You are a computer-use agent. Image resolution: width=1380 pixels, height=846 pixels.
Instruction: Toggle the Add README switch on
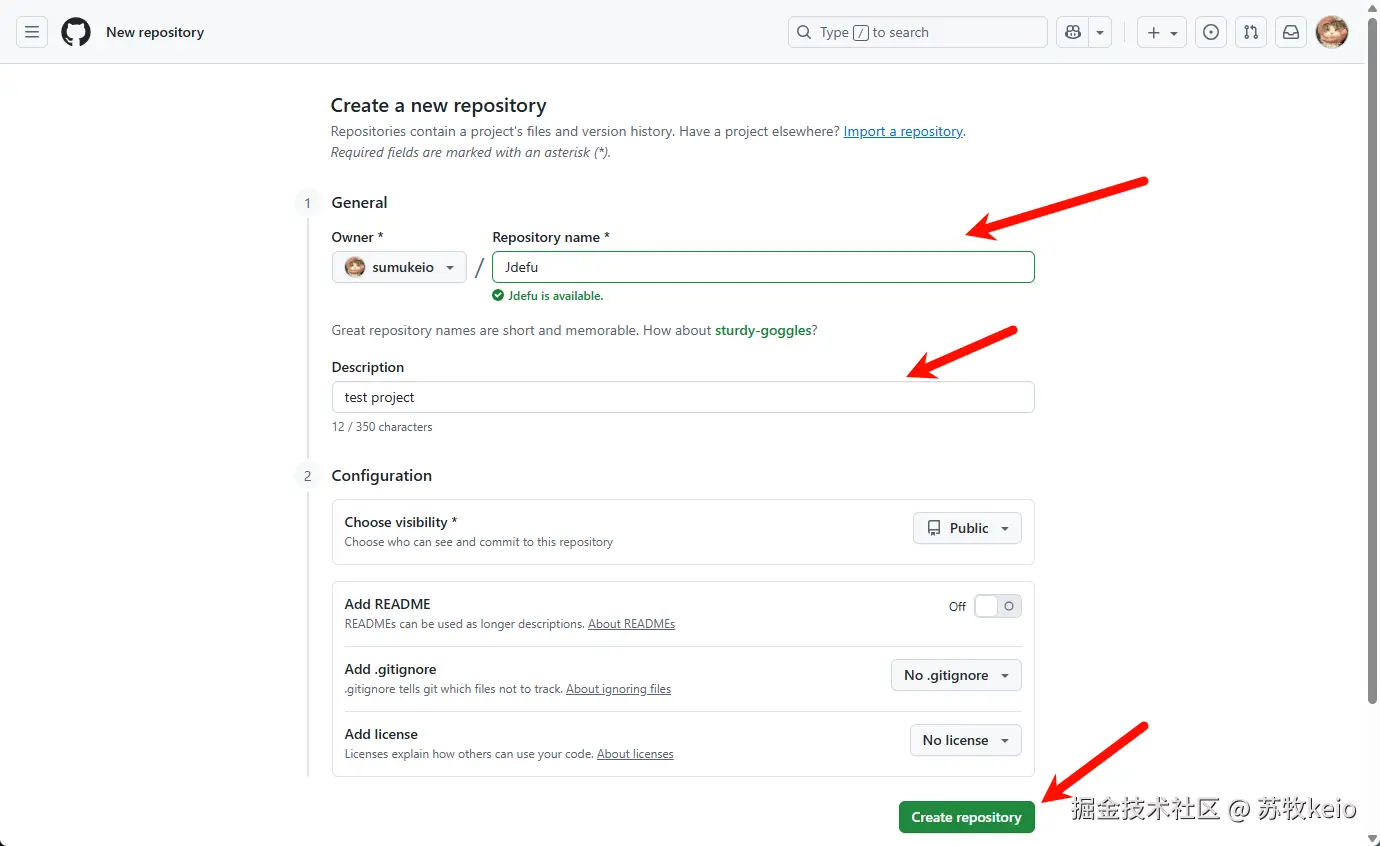(997, 606)
